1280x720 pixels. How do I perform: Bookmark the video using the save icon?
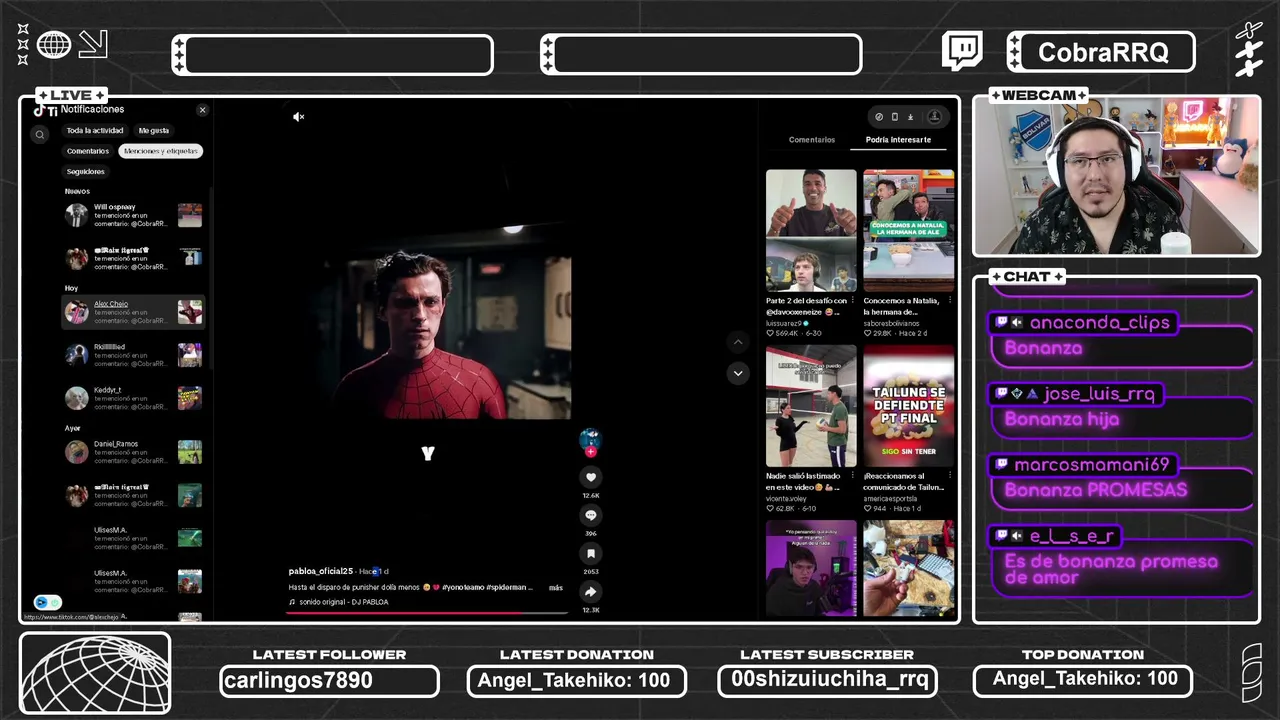(591, 553)
